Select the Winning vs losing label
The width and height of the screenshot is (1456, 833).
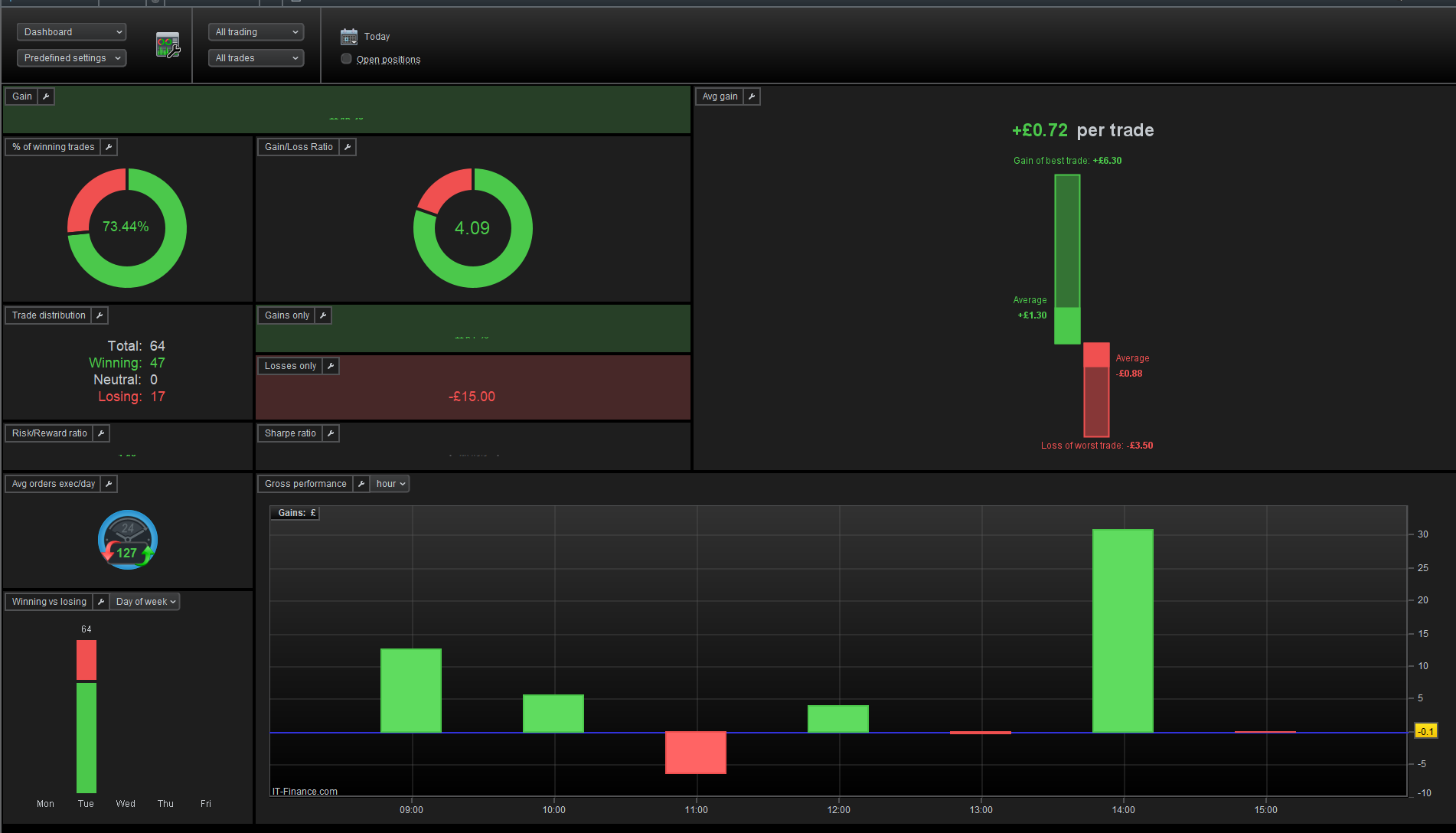coord(50,602)
